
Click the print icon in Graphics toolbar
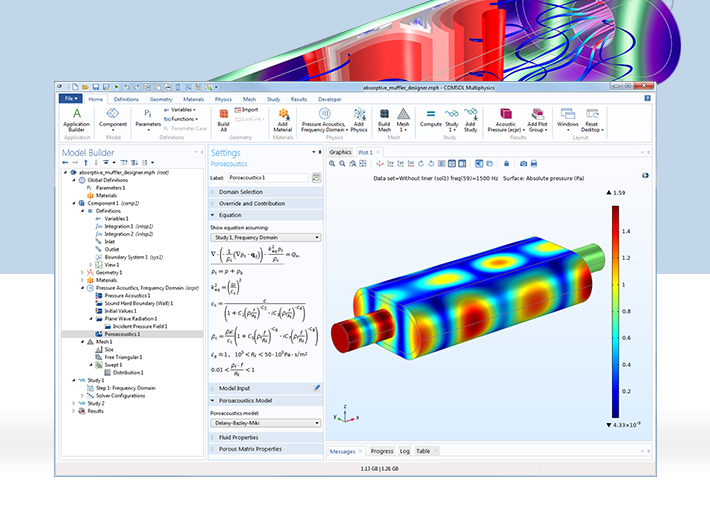coord(534,163)
